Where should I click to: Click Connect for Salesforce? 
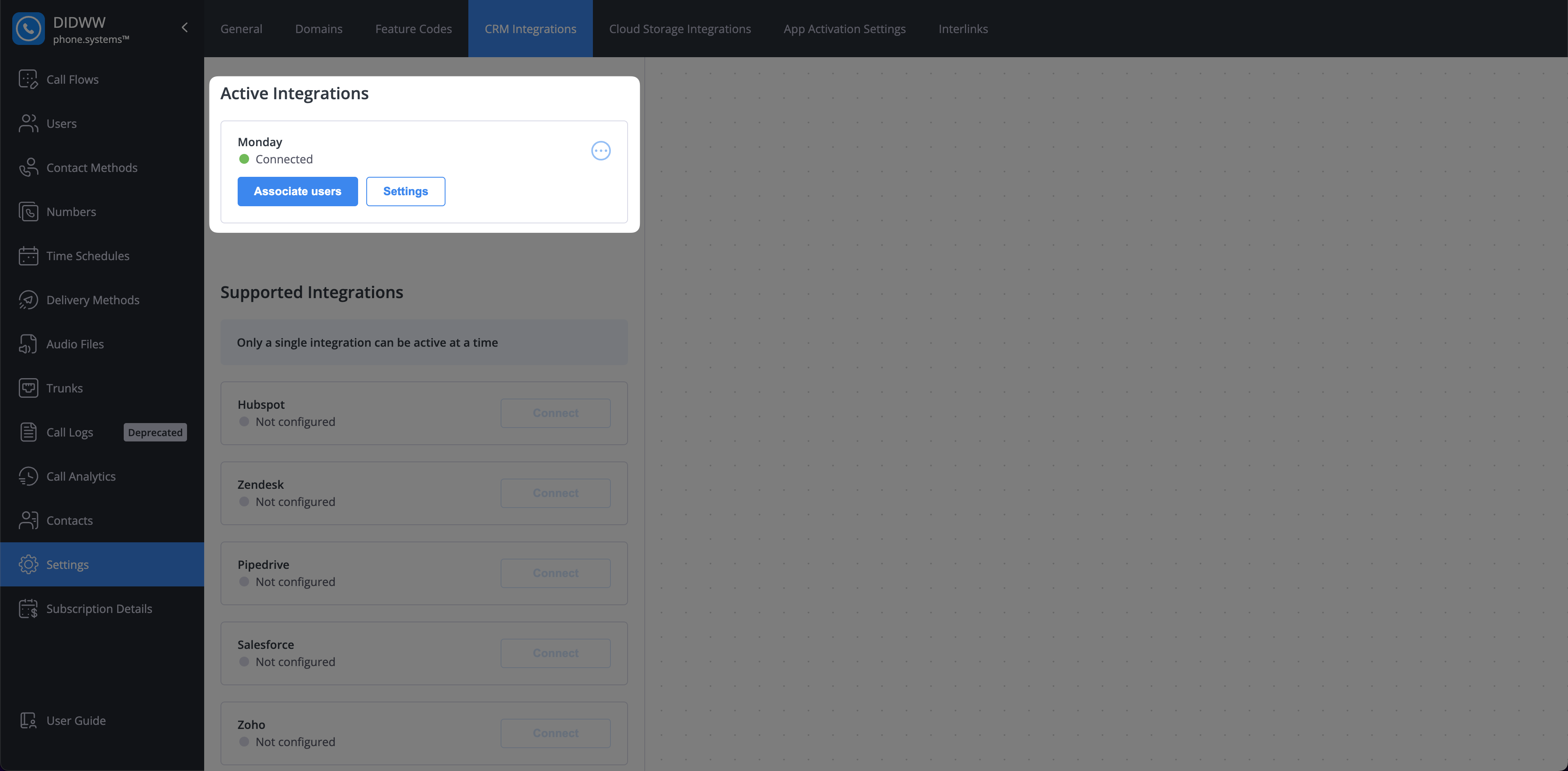coord(556,653)
